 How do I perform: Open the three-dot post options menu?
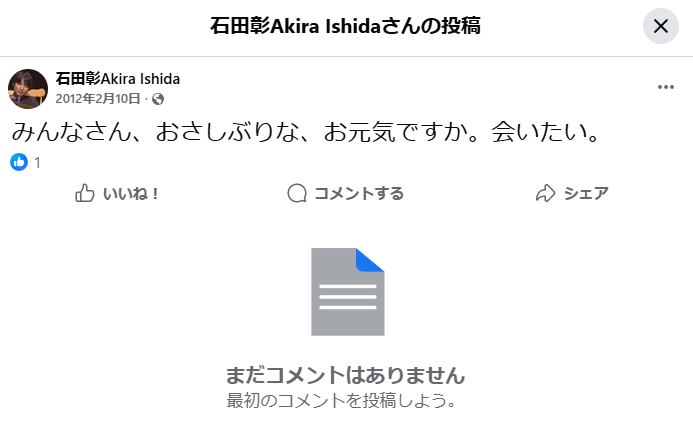(666, 87)
